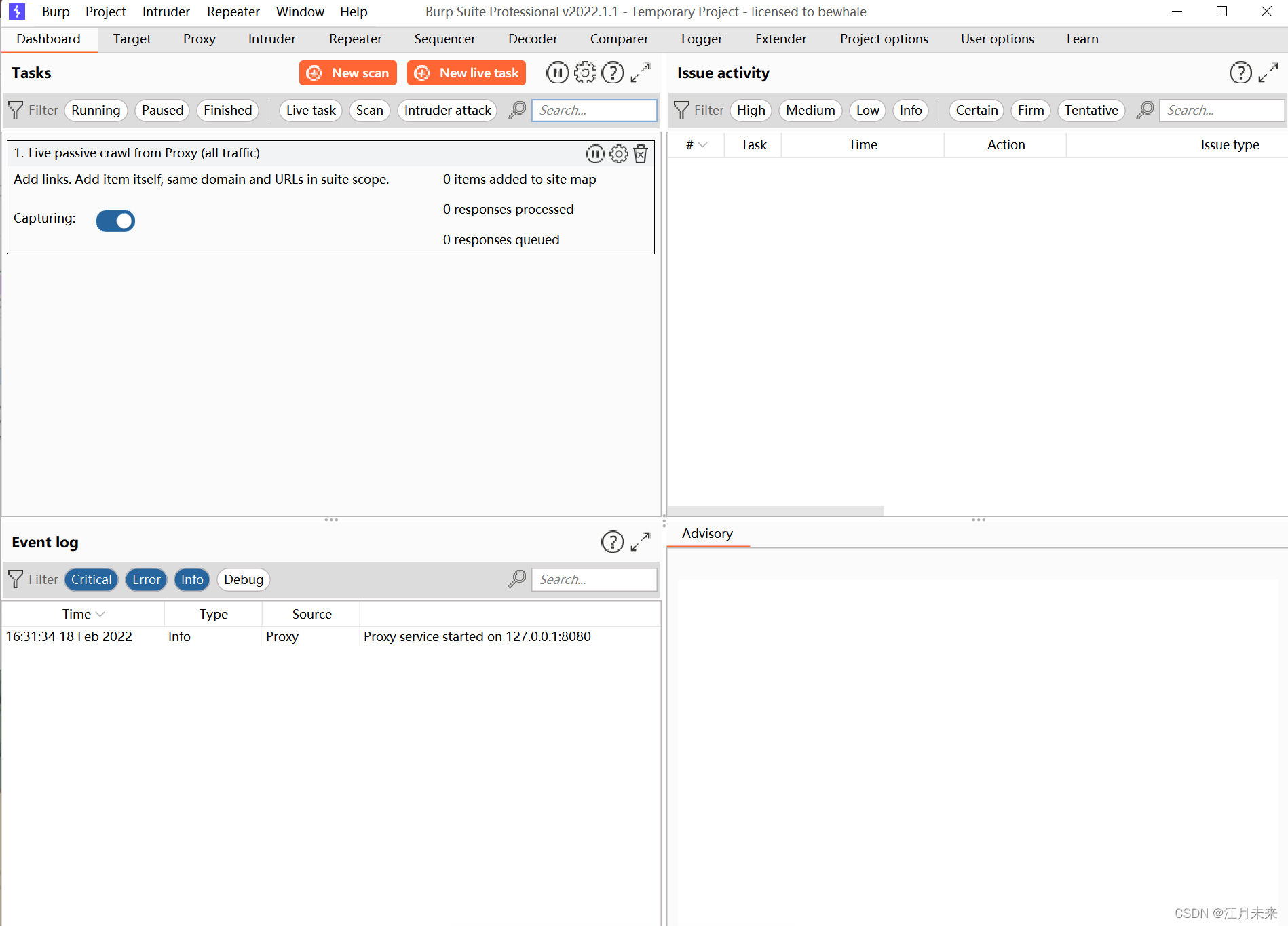The image size is (1288, 926).
Task: Switch to the Extender tab
Action: pyautogui.click(x=781, y=39)
